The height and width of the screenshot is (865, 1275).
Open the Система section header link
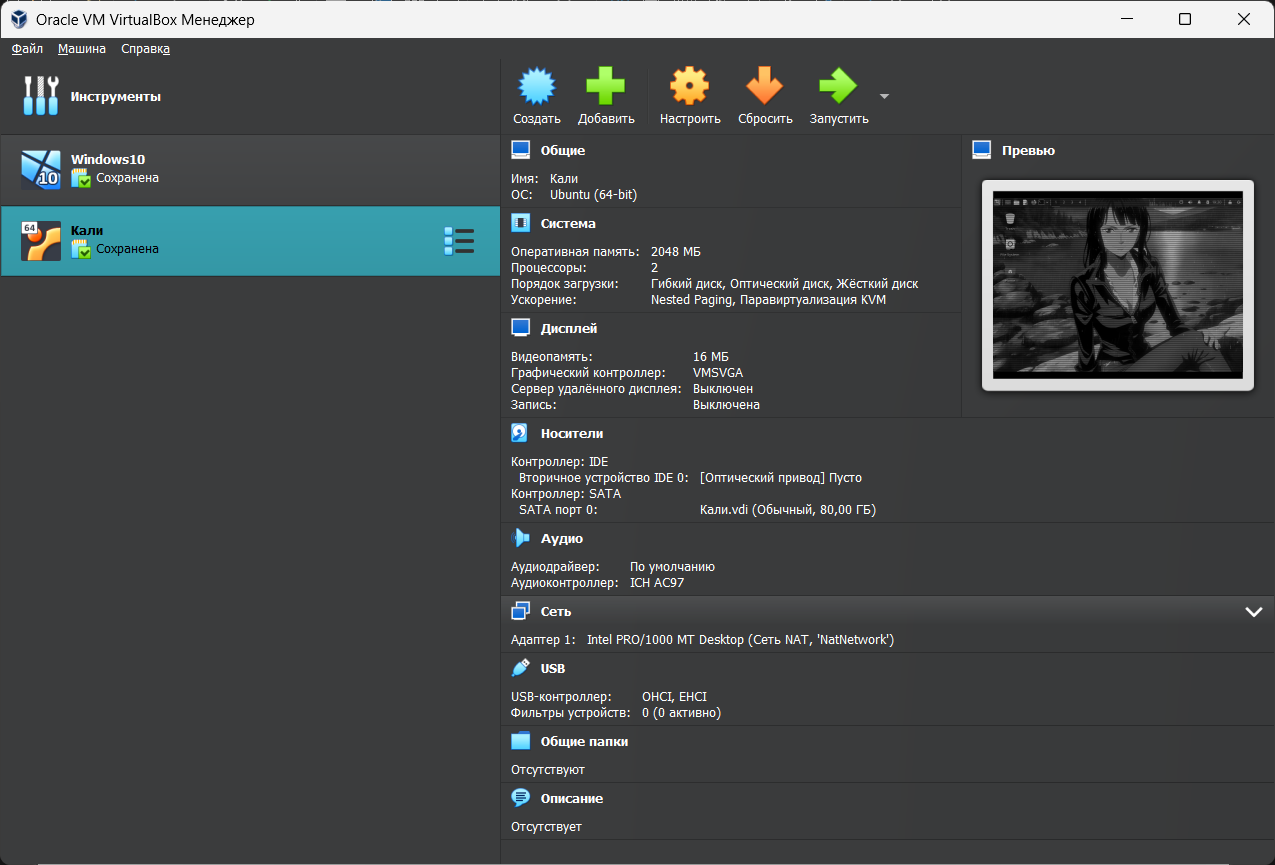click(x=568, y=223)
